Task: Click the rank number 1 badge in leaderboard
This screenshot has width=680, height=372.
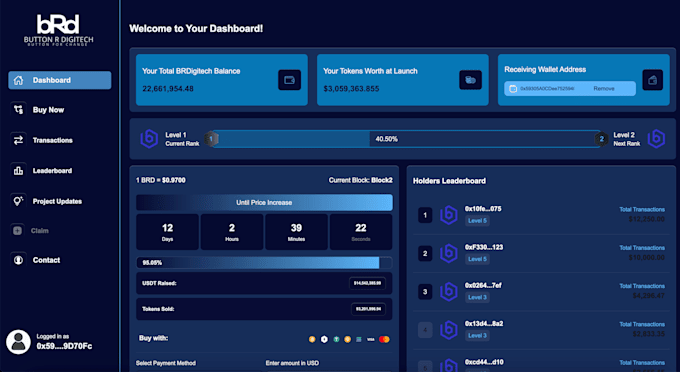Action: (x=425, y=215)
